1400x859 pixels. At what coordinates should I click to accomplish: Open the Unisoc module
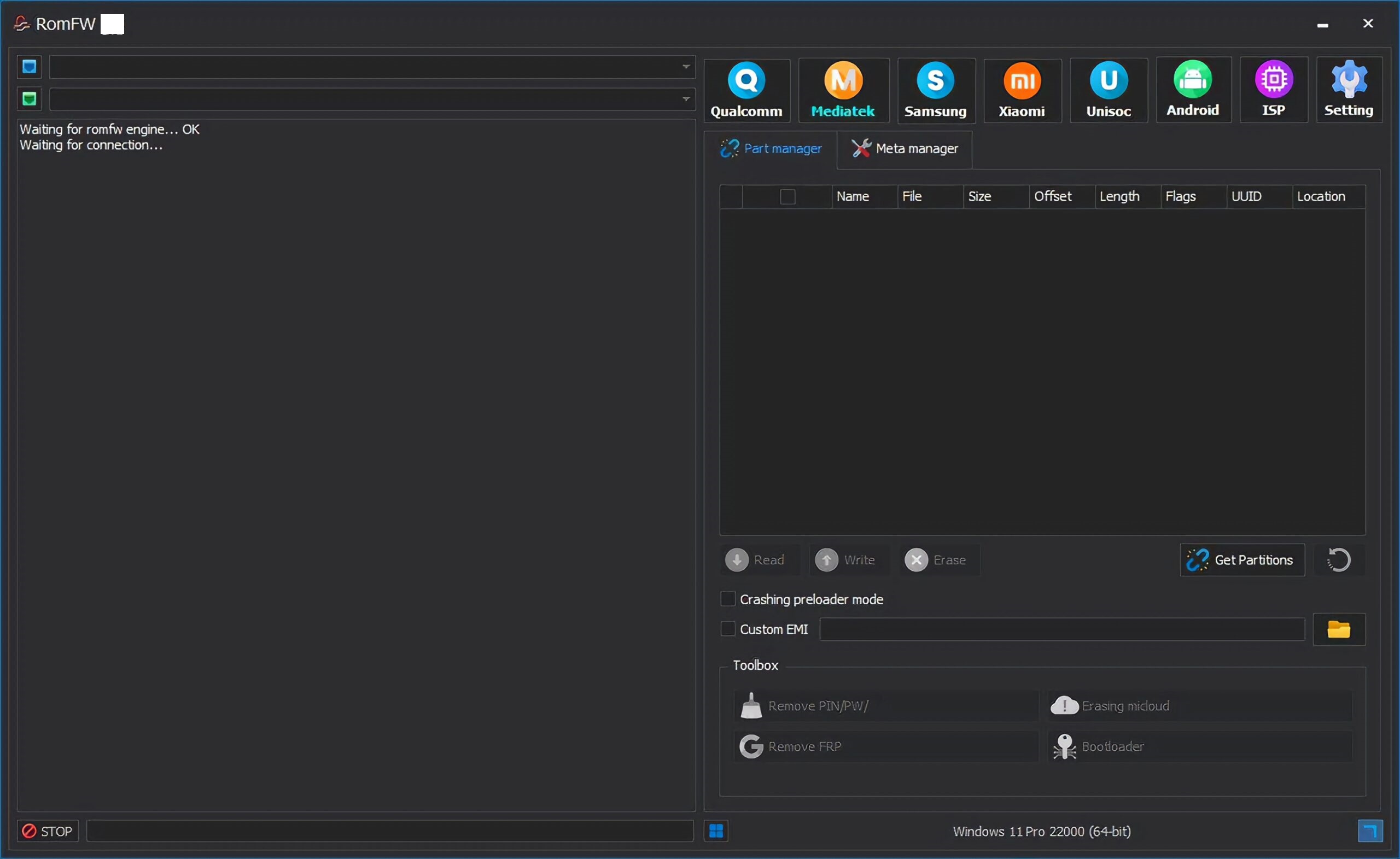(x=1109, y=90)
